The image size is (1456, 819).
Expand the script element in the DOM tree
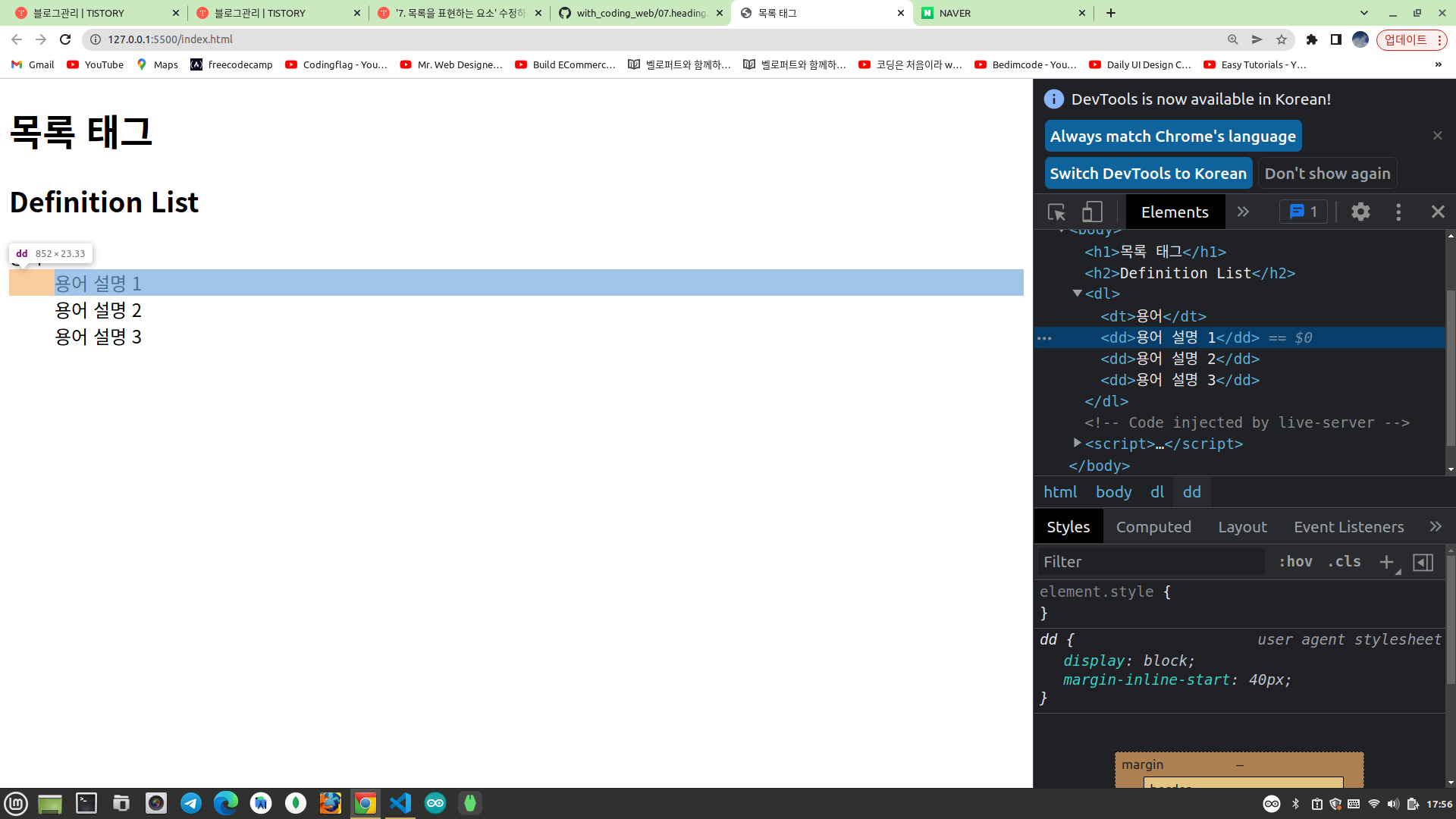point(1078,443)
